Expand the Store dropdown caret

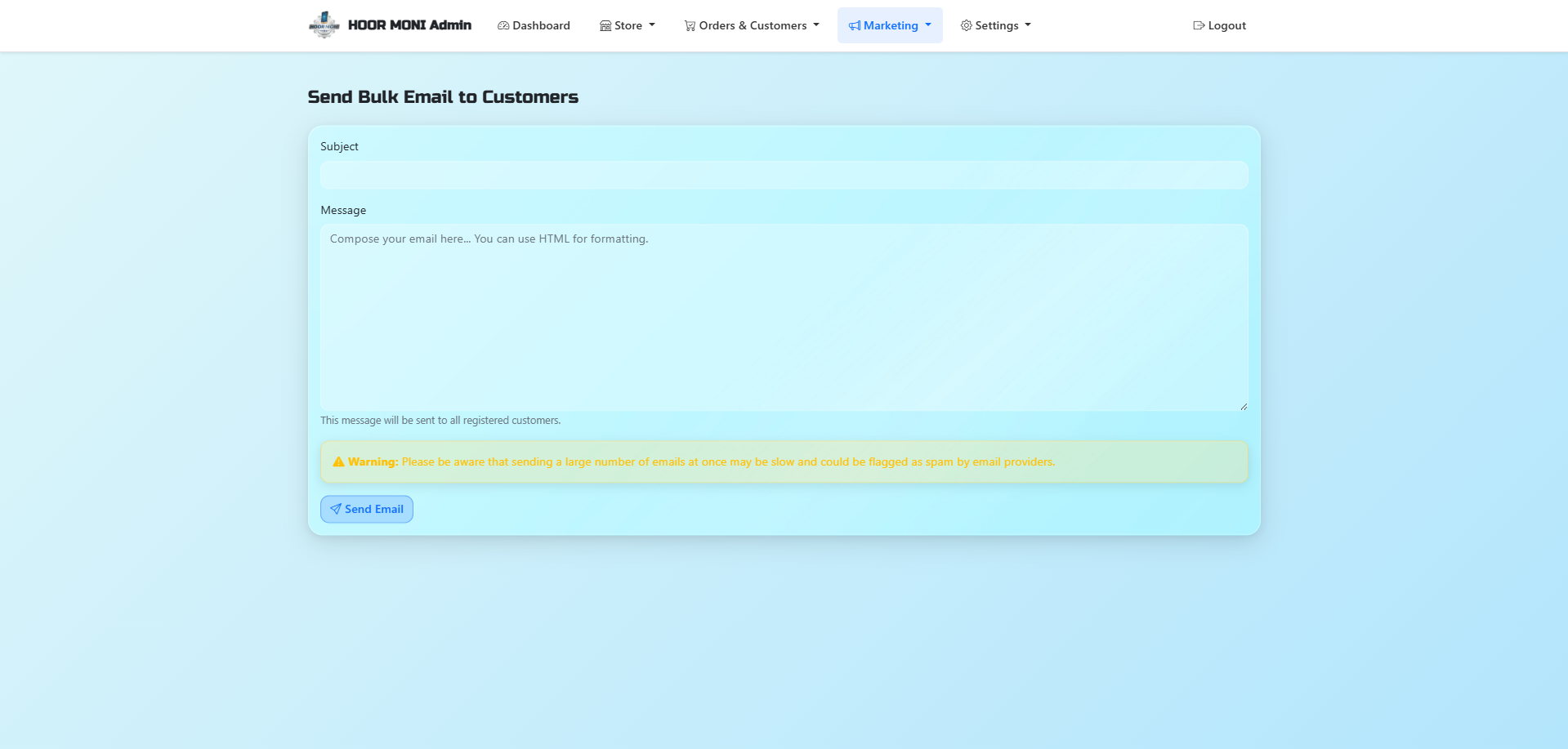pos(652,25)
